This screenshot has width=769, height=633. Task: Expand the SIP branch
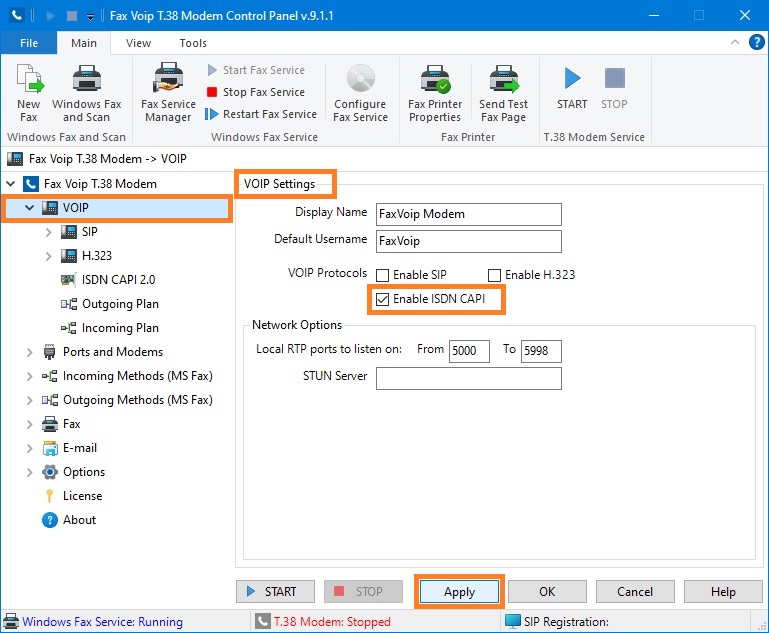[x=48, y=232]
